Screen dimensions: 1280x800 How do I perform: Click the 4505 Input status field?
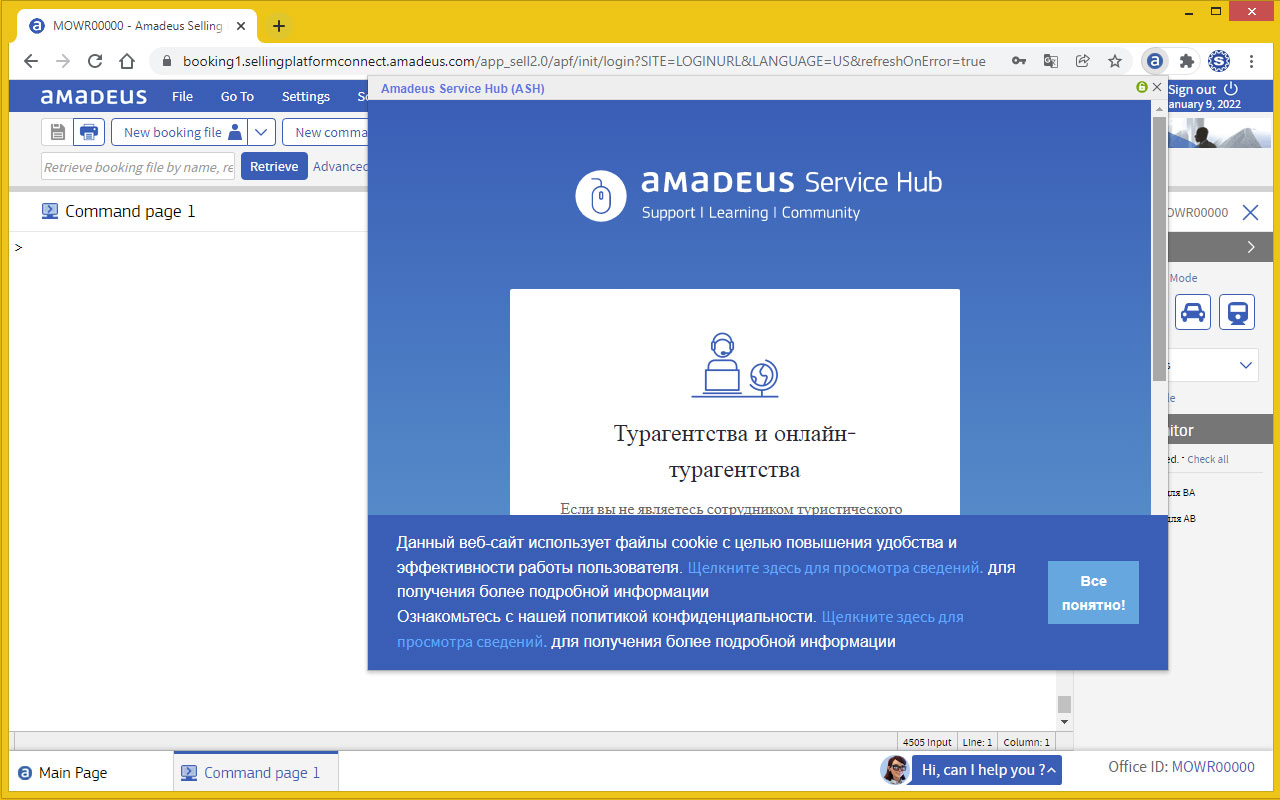927,742
